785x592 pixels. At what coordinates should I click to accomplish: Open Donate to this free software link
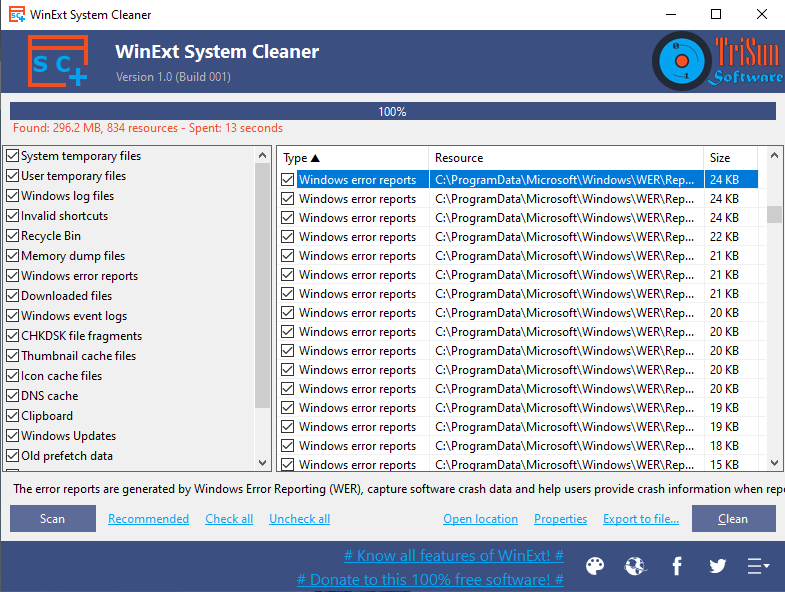(430, 579)
